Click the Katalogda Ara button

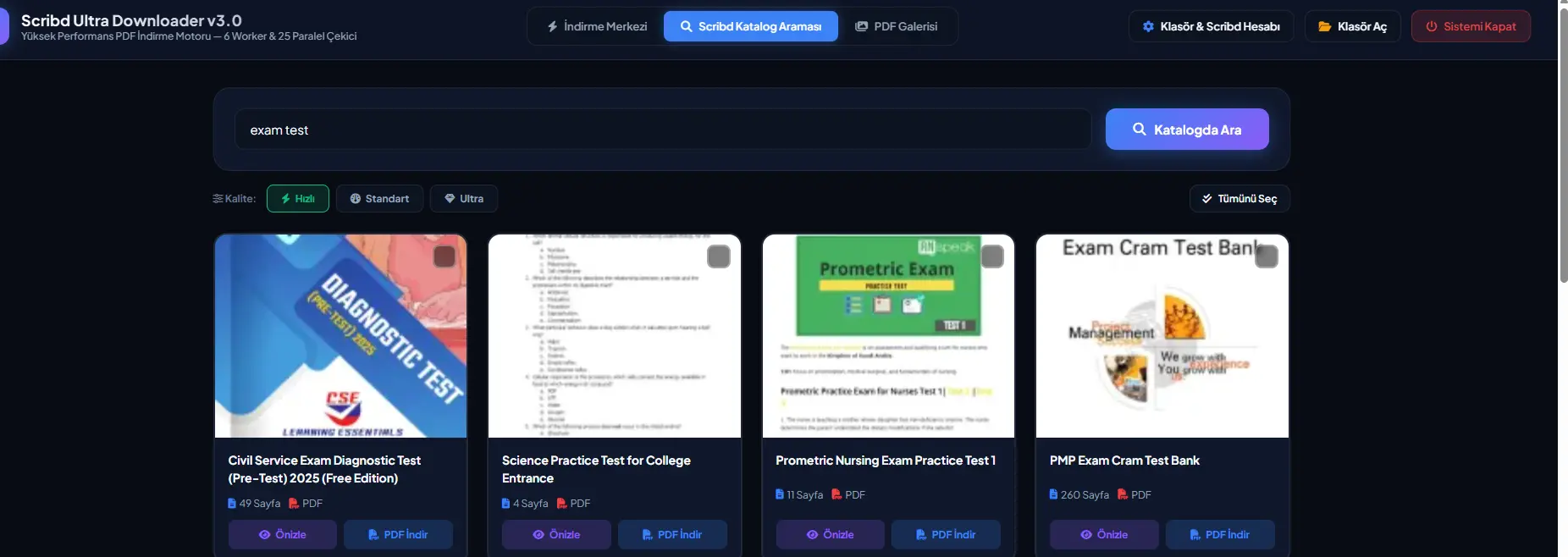pos(1187,130)
